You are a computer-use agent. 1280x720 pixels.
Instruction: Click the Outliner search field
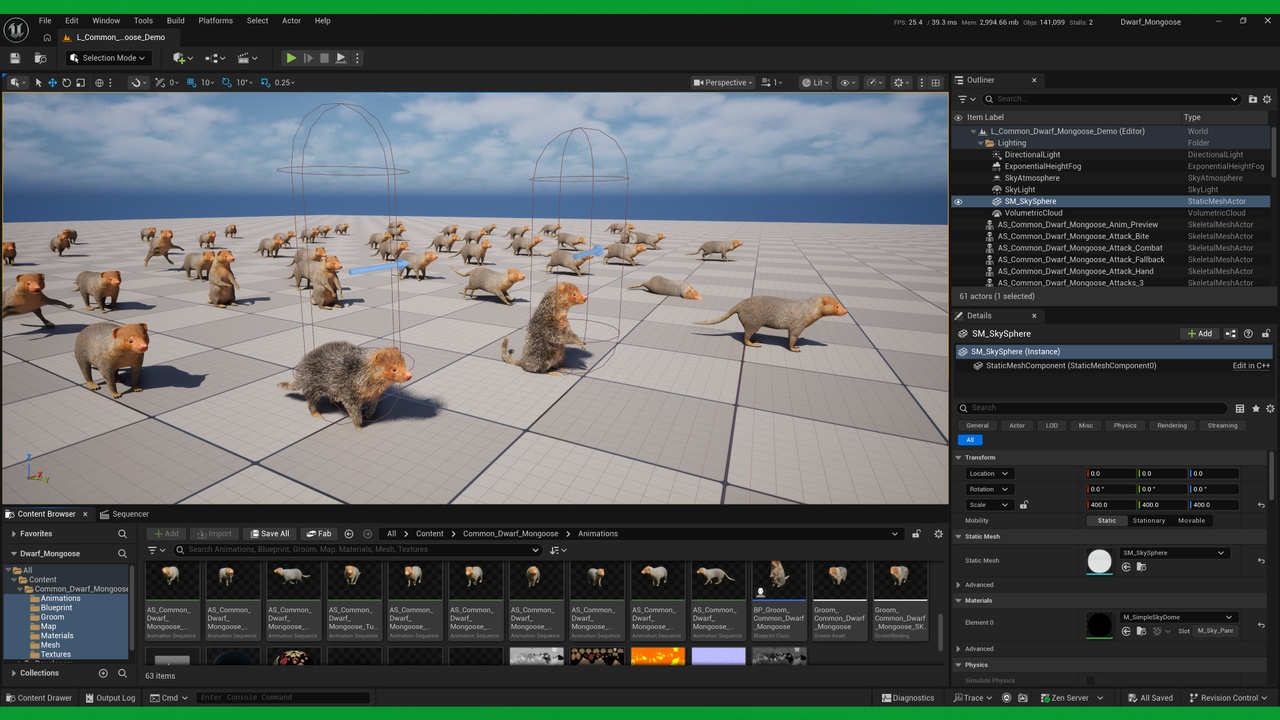coord(1110,99)
